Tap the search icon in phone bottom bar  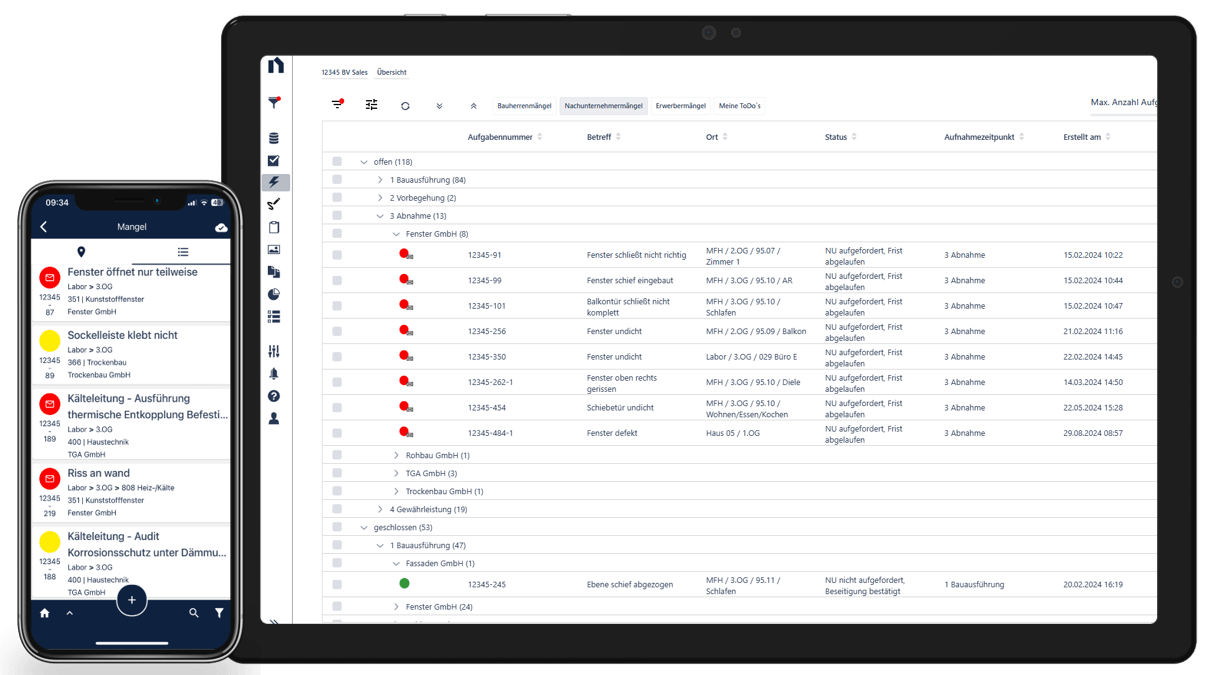point(194,613)
